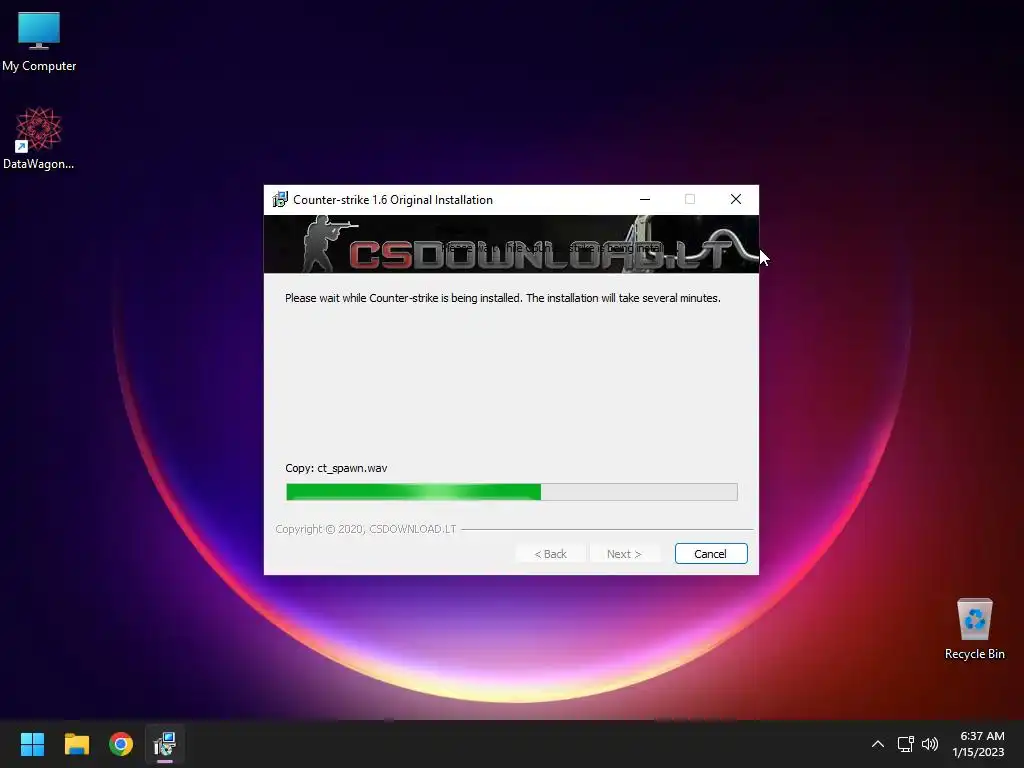Minimize the installation window
This screenshot has width=1024, height=768.
[x=645, y=199]
